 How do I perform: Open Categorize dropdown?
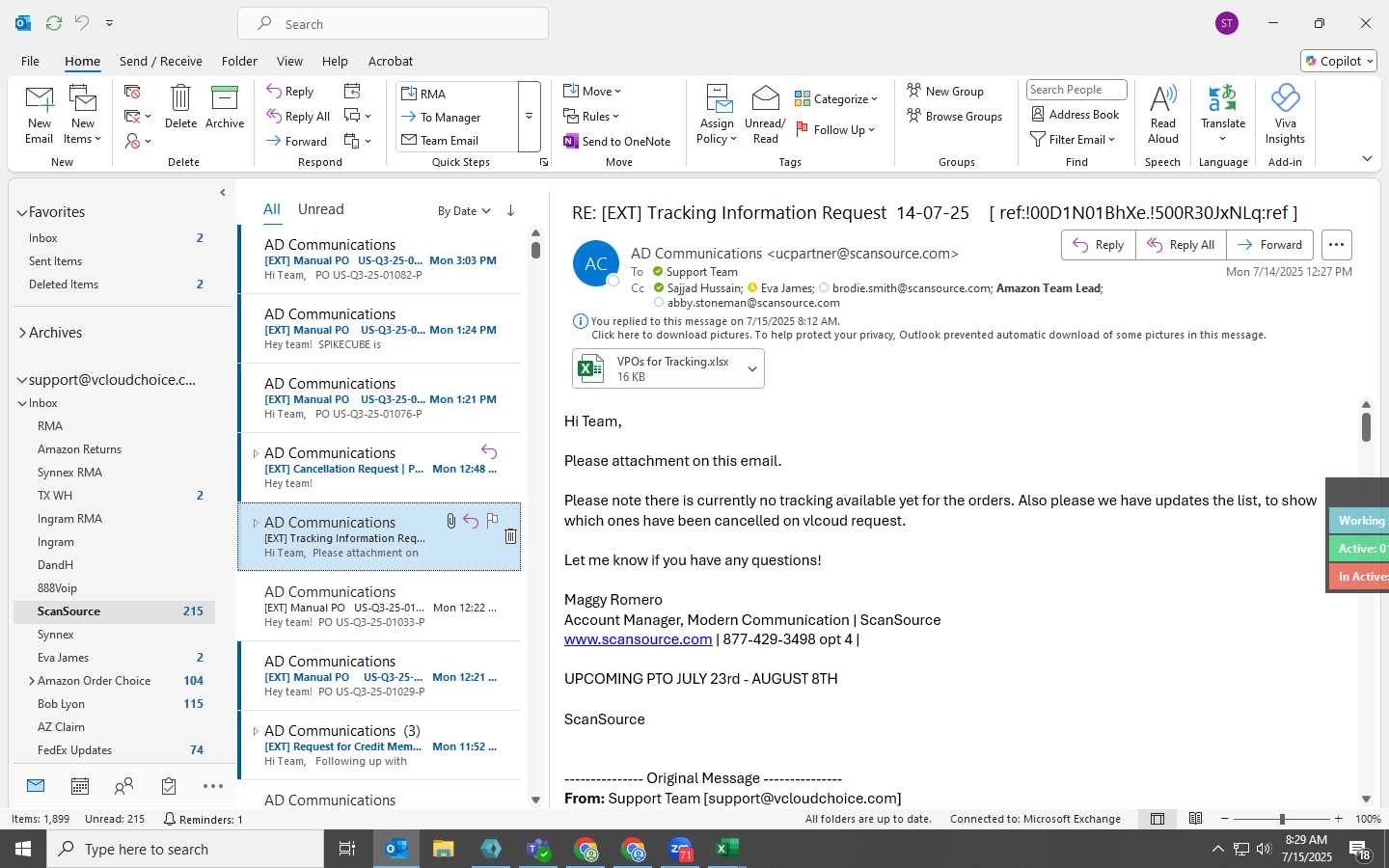point(836,98)
